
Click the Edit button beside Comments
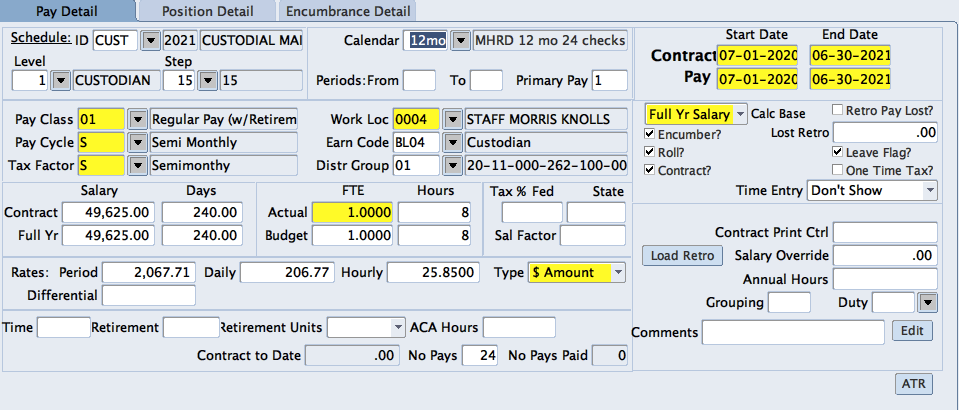point(912,330)
